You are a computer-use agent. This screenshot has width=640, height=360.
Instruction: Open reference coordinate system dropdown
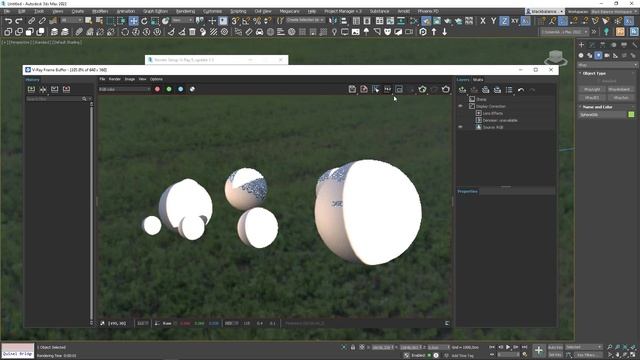coord(182,20)
